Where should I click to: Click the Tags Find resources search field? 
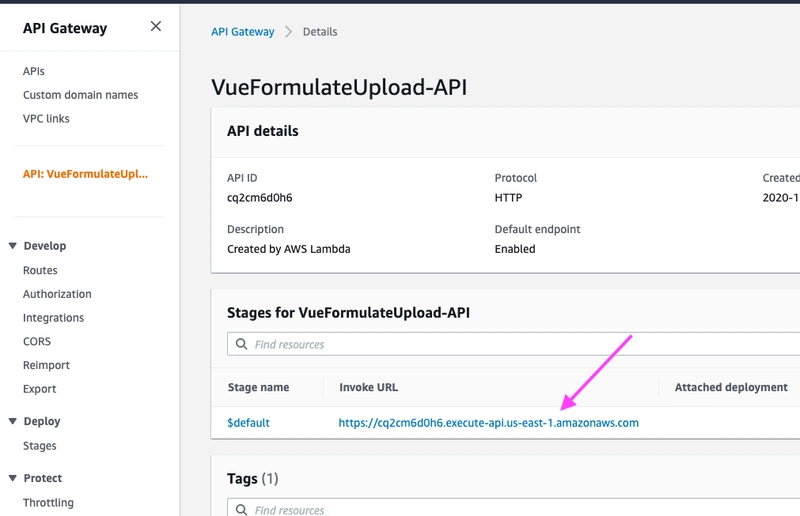coord(513,509)
